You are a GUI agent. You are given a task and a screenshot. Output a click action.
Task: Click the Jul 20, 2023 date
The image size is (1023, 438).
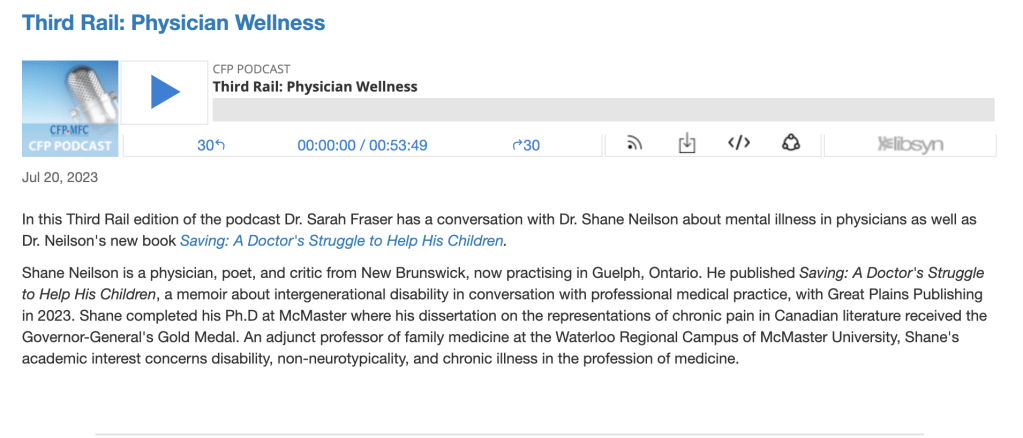[59, 178]
